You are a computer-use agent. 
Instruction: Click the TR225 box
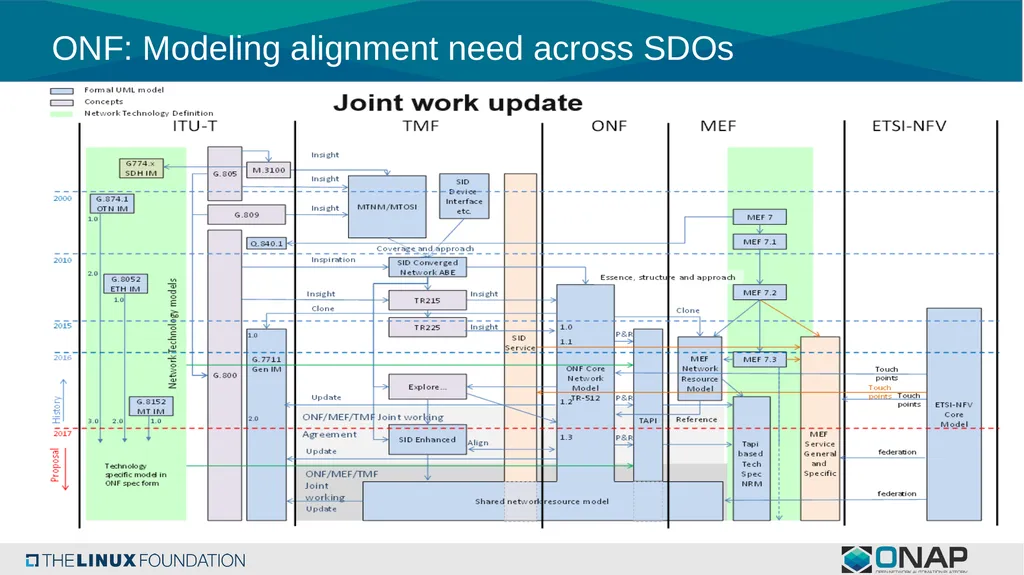coord(427,327)
